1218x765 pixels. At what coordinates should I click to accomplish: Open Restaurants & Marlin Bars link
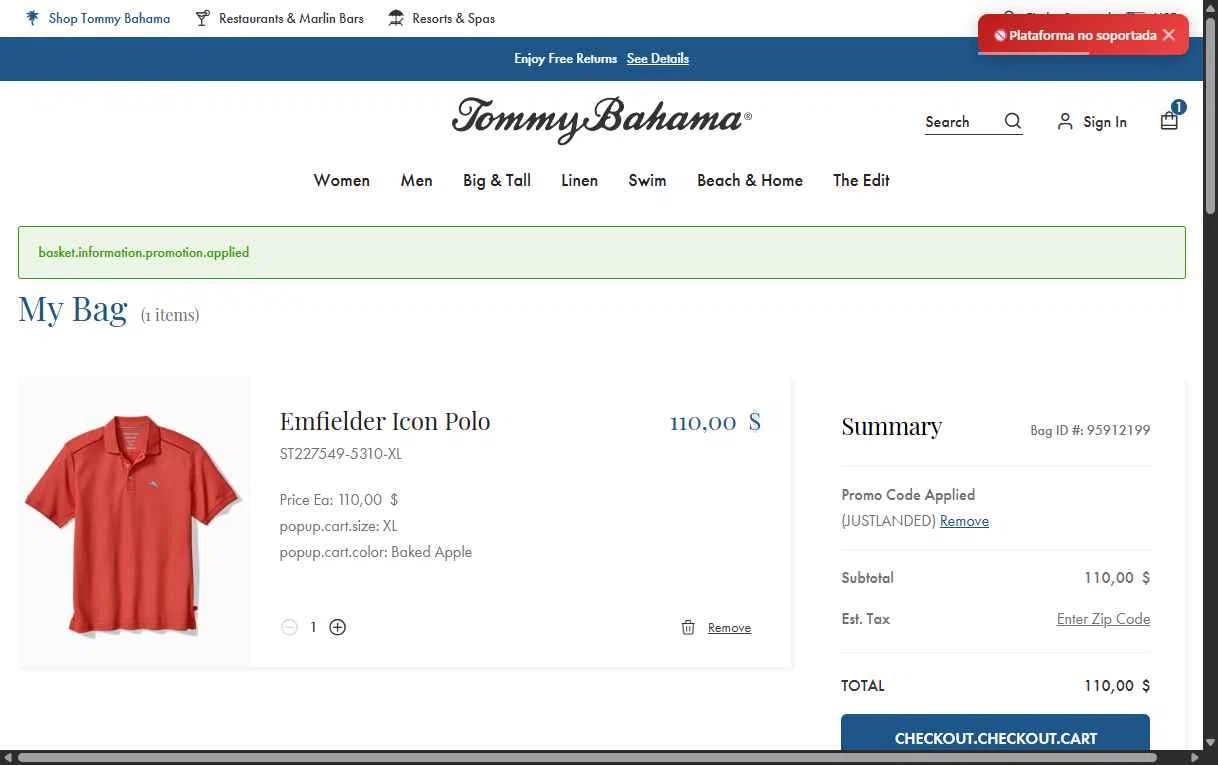(x=291, y=18)
